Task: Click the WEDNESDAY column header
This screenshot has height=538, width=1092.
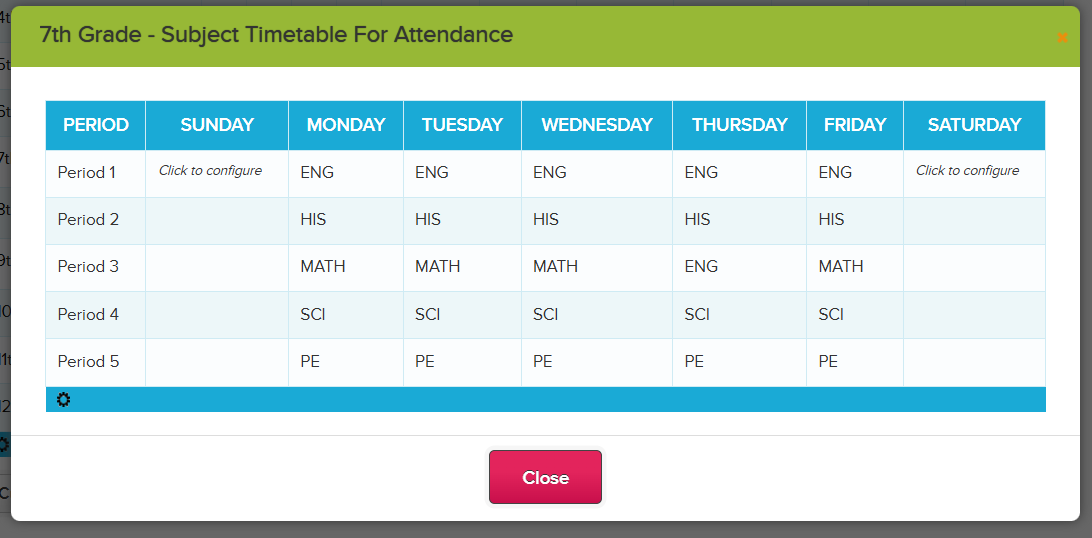Action: pyautogui.click(x=596, y=125)
